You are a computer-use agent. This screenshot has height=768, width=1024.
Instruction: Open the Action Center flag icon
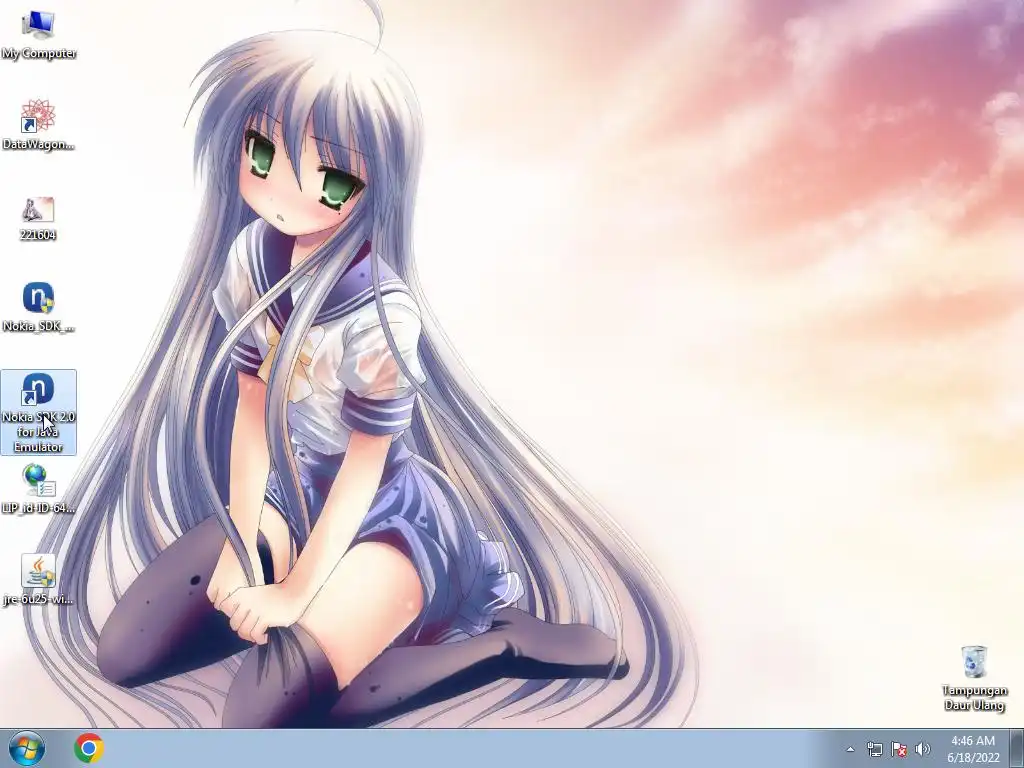click(x=899, y=749)
